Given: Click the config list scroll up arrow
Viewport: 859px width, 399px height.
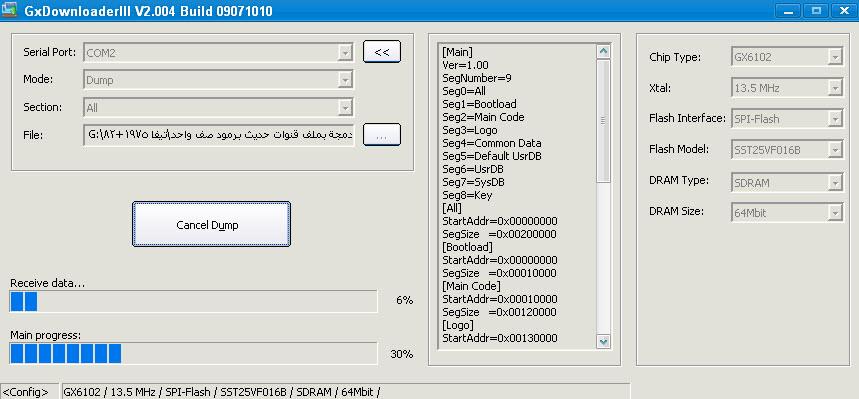Looking at the screenshot, I should (x=603, y=52).
